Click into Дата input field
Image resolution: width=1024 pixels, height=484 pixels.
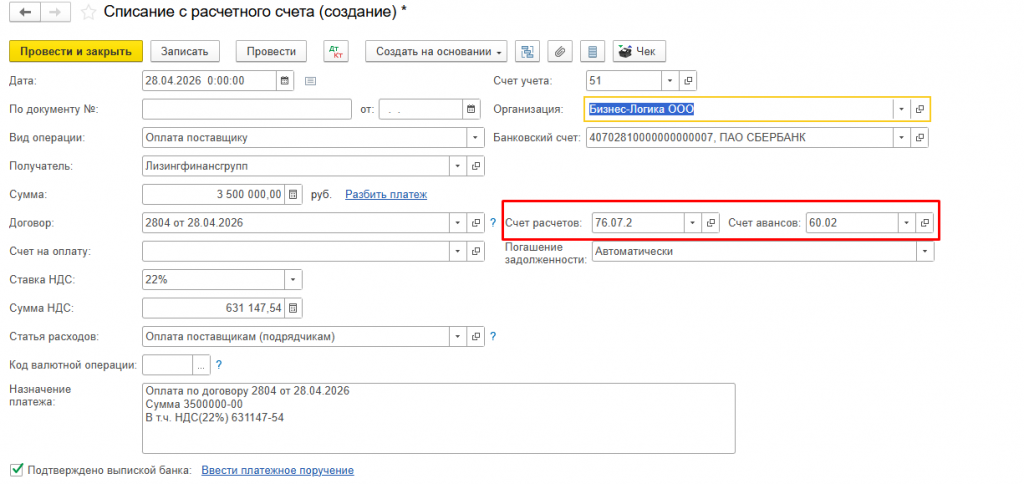209,81
